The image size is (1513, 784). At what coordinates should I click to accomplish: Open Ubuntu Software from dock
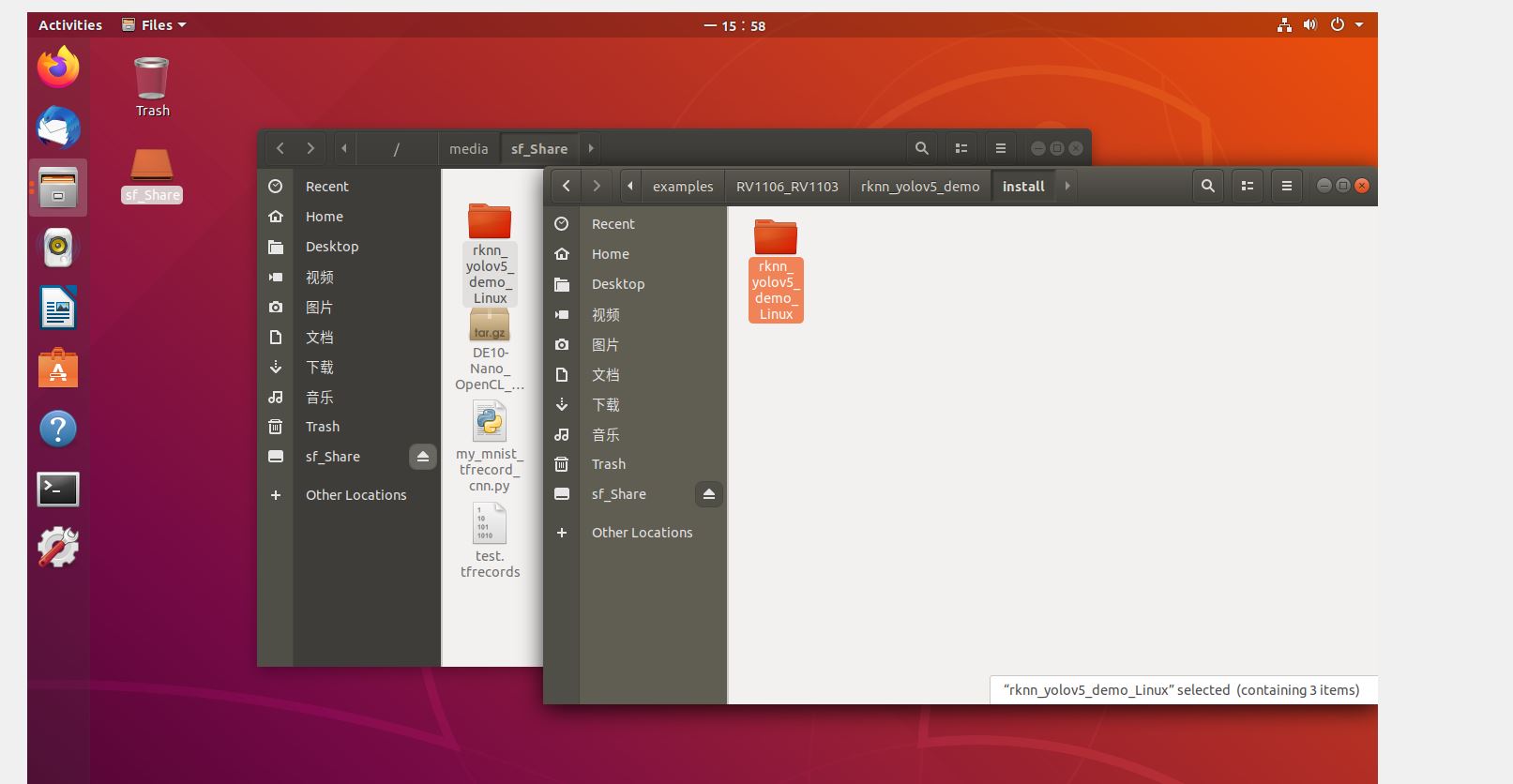[58, 368]
